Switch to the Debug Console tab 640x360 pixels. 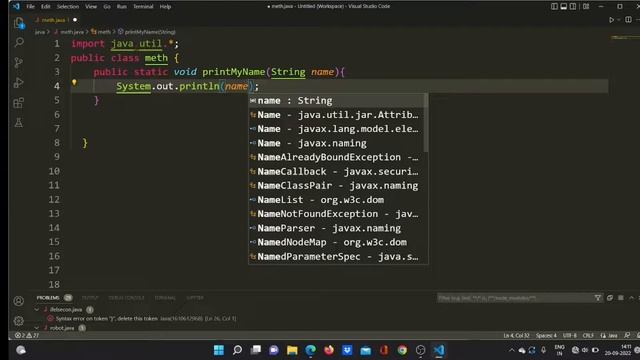point(126,298)
